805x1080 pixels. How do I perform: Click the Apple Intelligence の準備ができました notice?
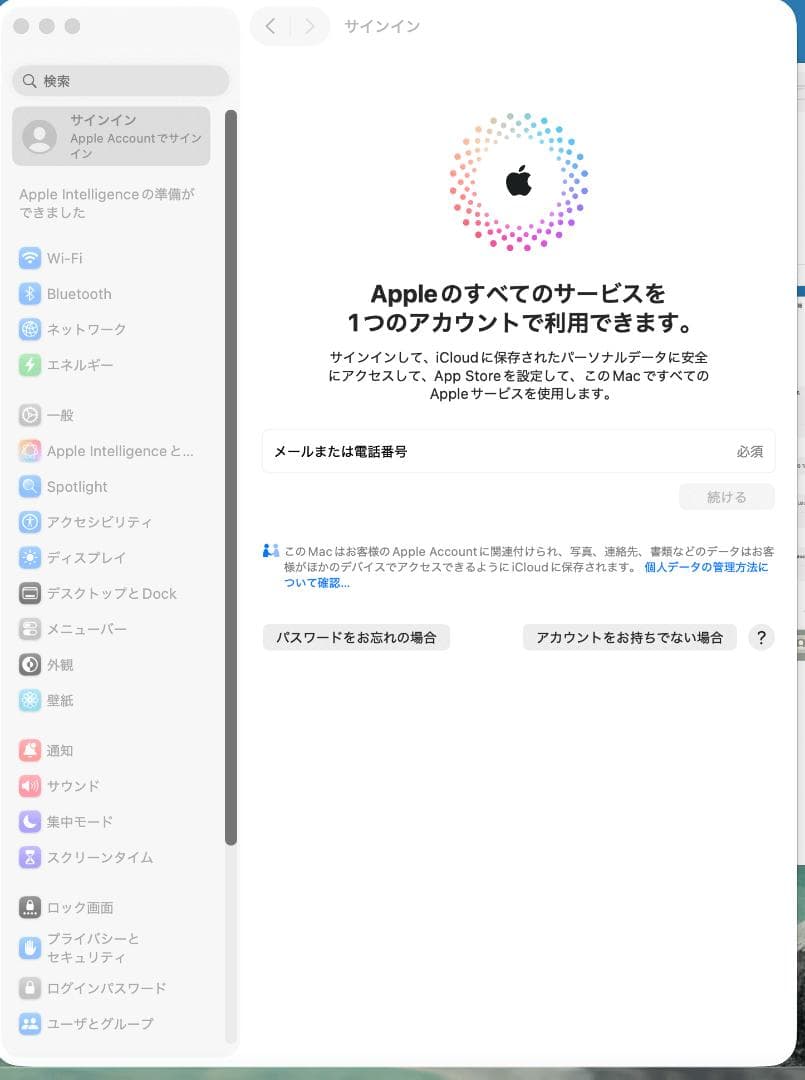click(x=107, y=203)
